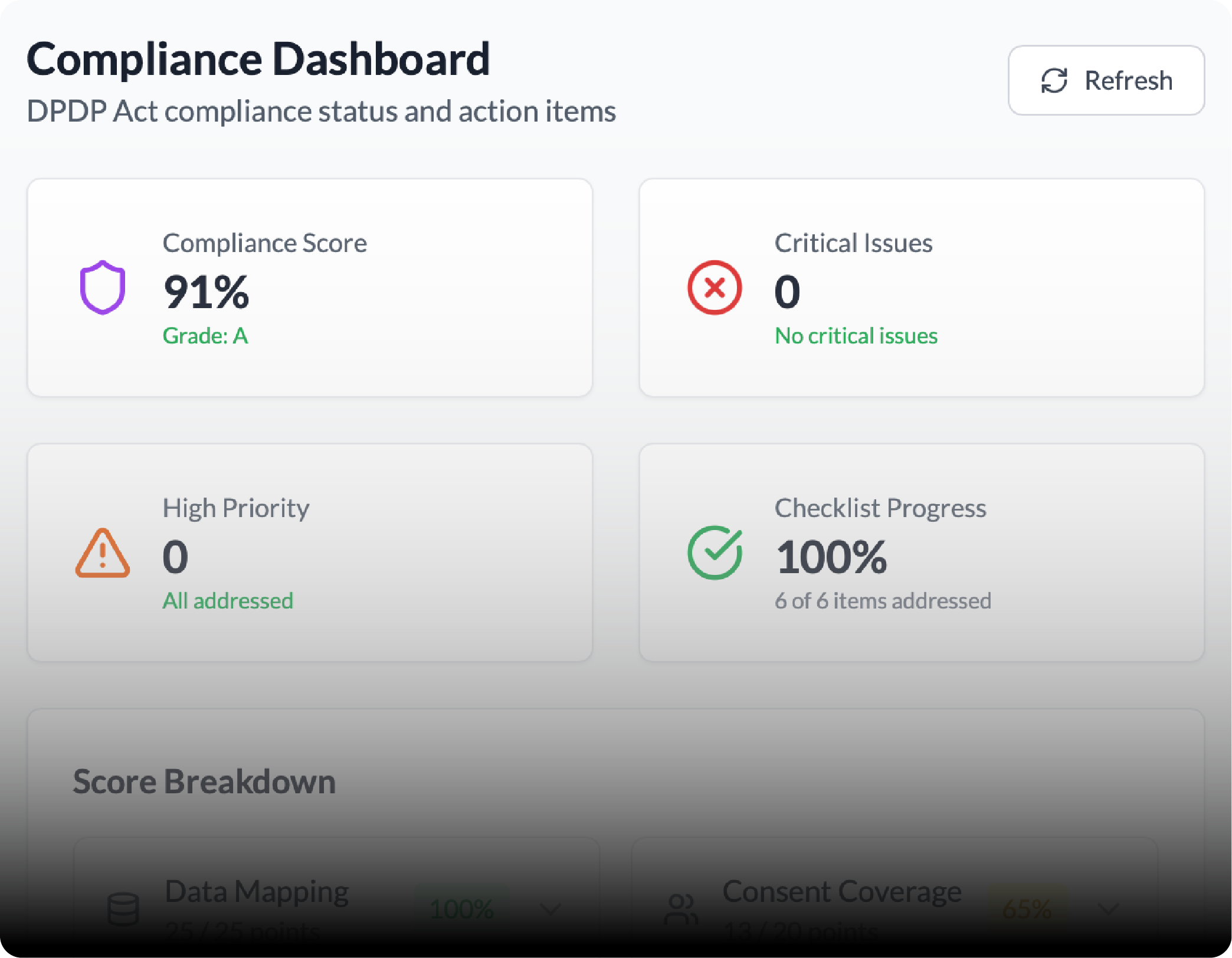
Task: Click the '6 of 6 items addressed' text
Action: pos(883,601)
